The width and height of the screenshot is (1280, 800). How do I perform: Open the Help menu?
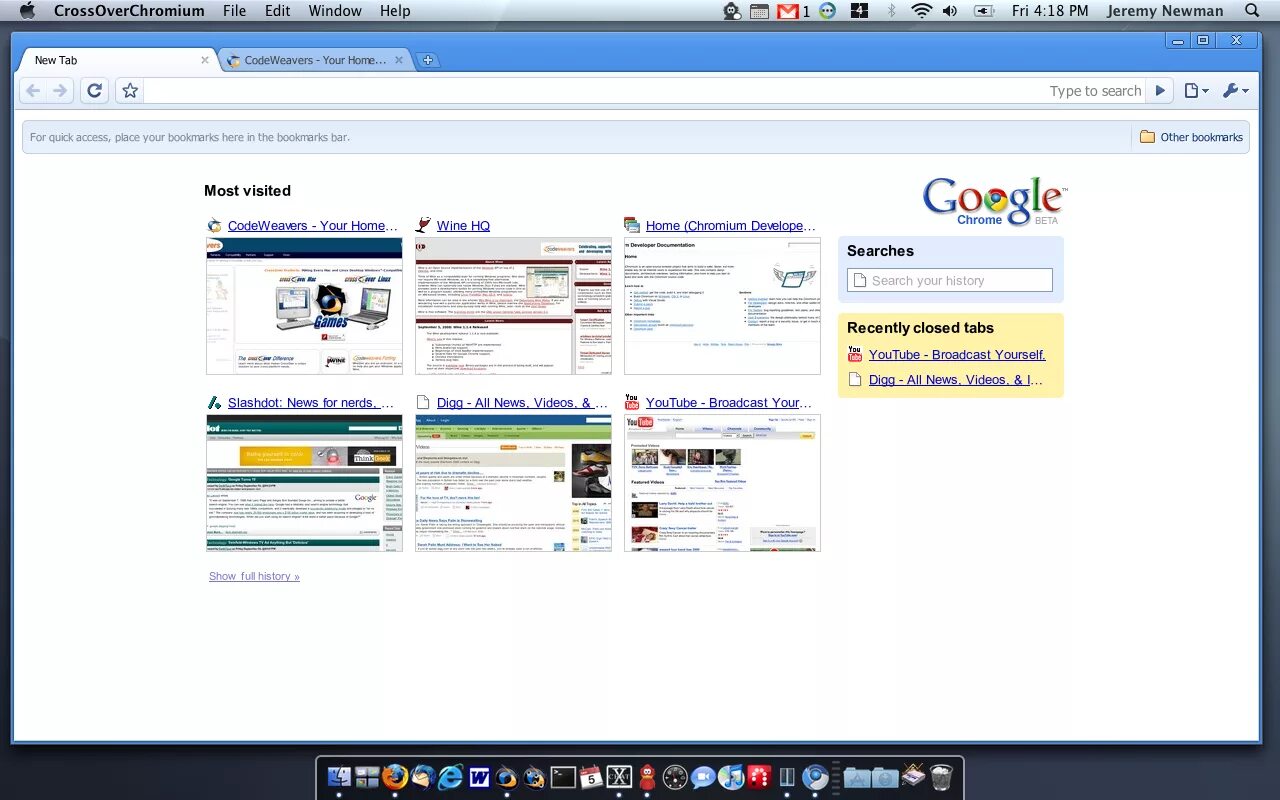click(395, 11)
